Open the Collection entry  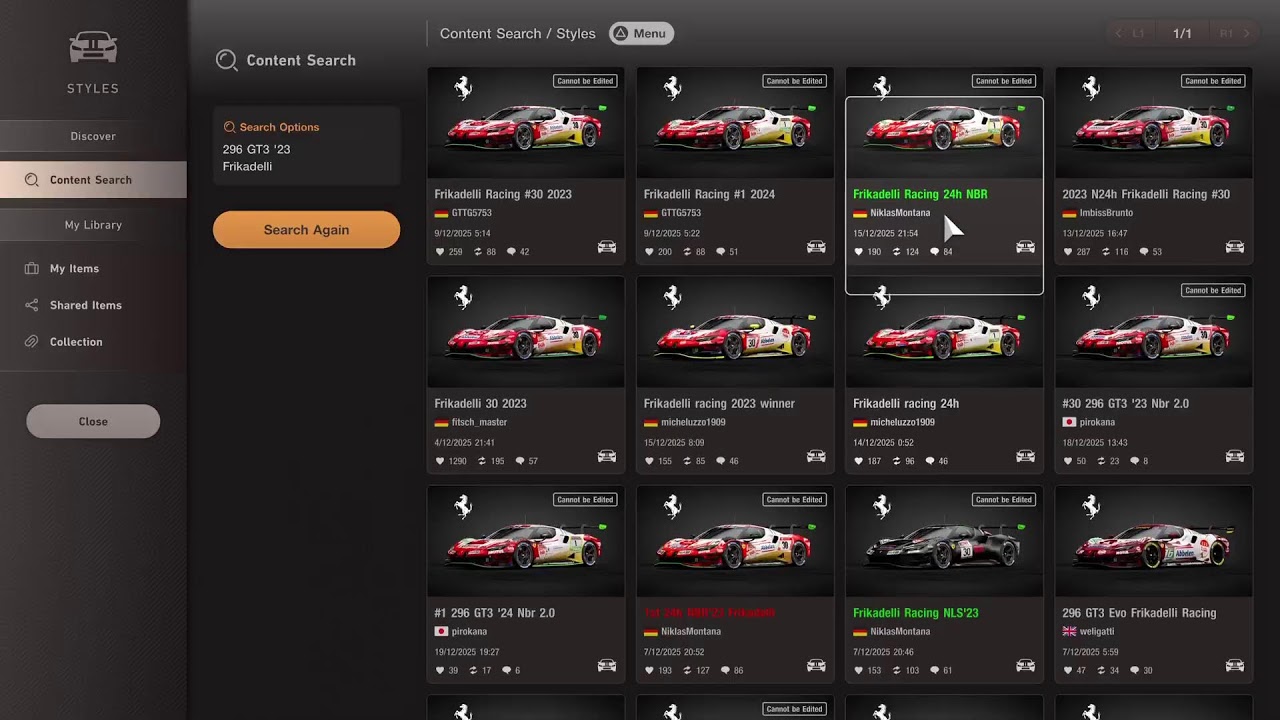pos(76,342)
